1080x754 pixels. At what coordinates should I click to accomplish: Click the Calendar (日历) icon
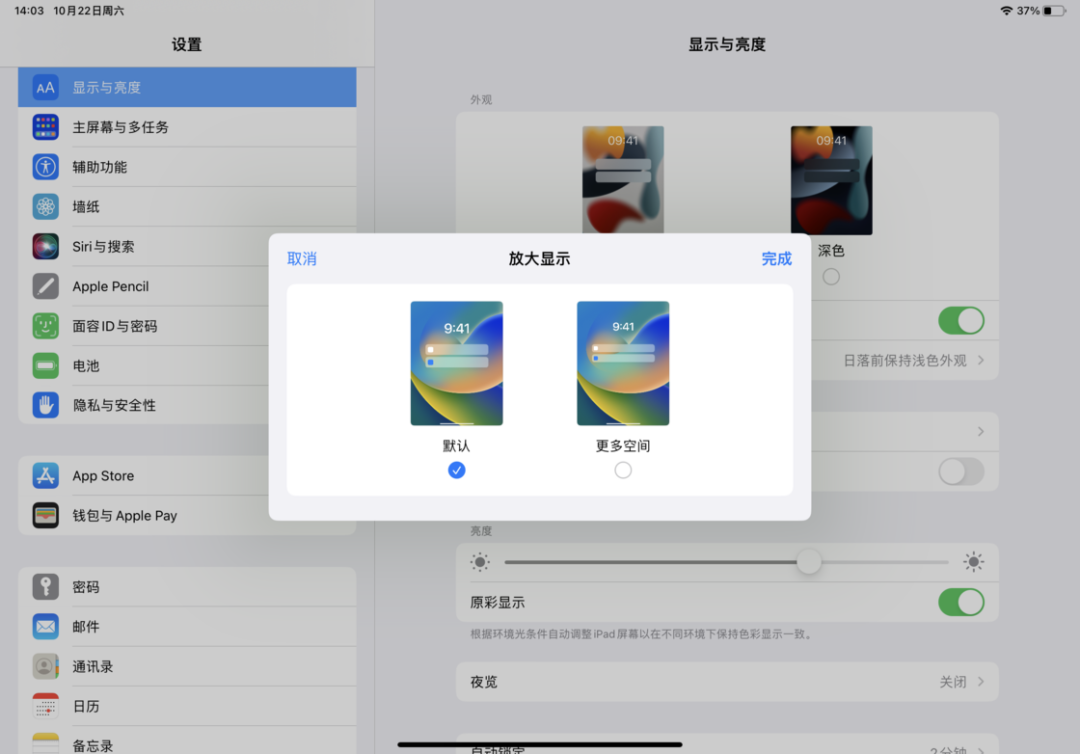coord(45,706)
